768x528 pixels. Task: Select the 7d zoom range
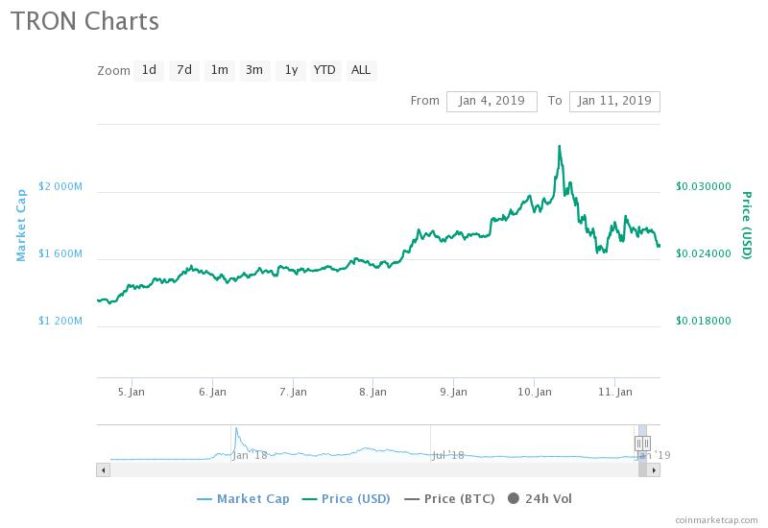pyautogui.click(x=184, y=70)
